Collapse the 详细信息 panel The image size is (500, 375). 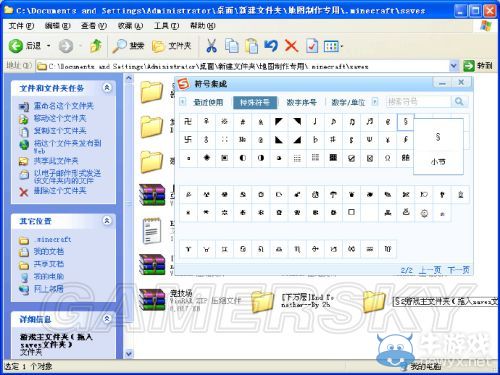click(x=107, y=319)
